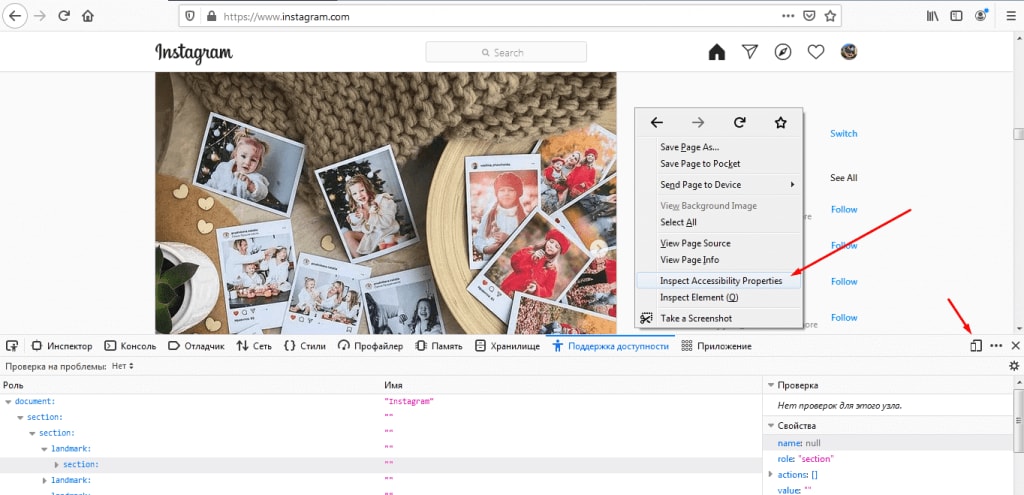Switch to the Консоль tab
1024x495 pixels.
[131, 346]
